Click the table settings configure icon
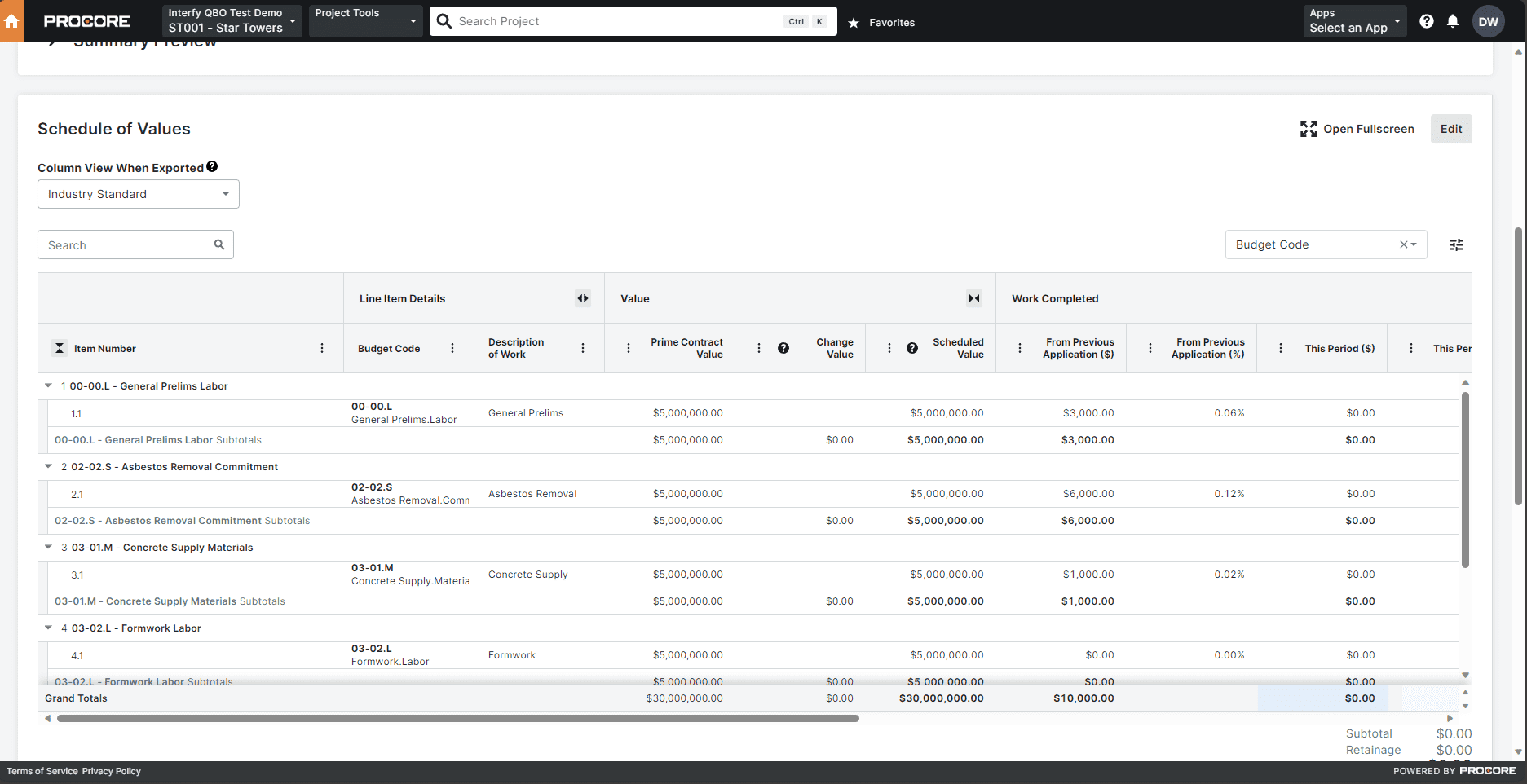 point(1456,245)
